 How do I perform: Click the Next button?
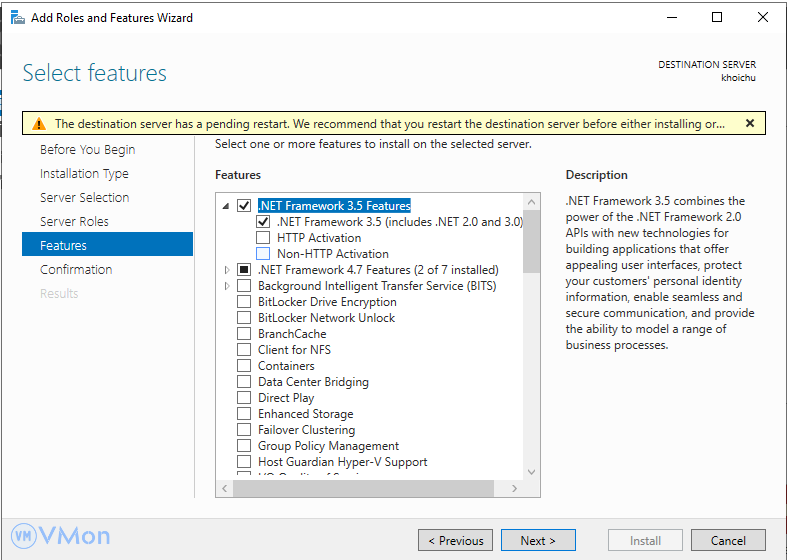[x=538, y=540]
